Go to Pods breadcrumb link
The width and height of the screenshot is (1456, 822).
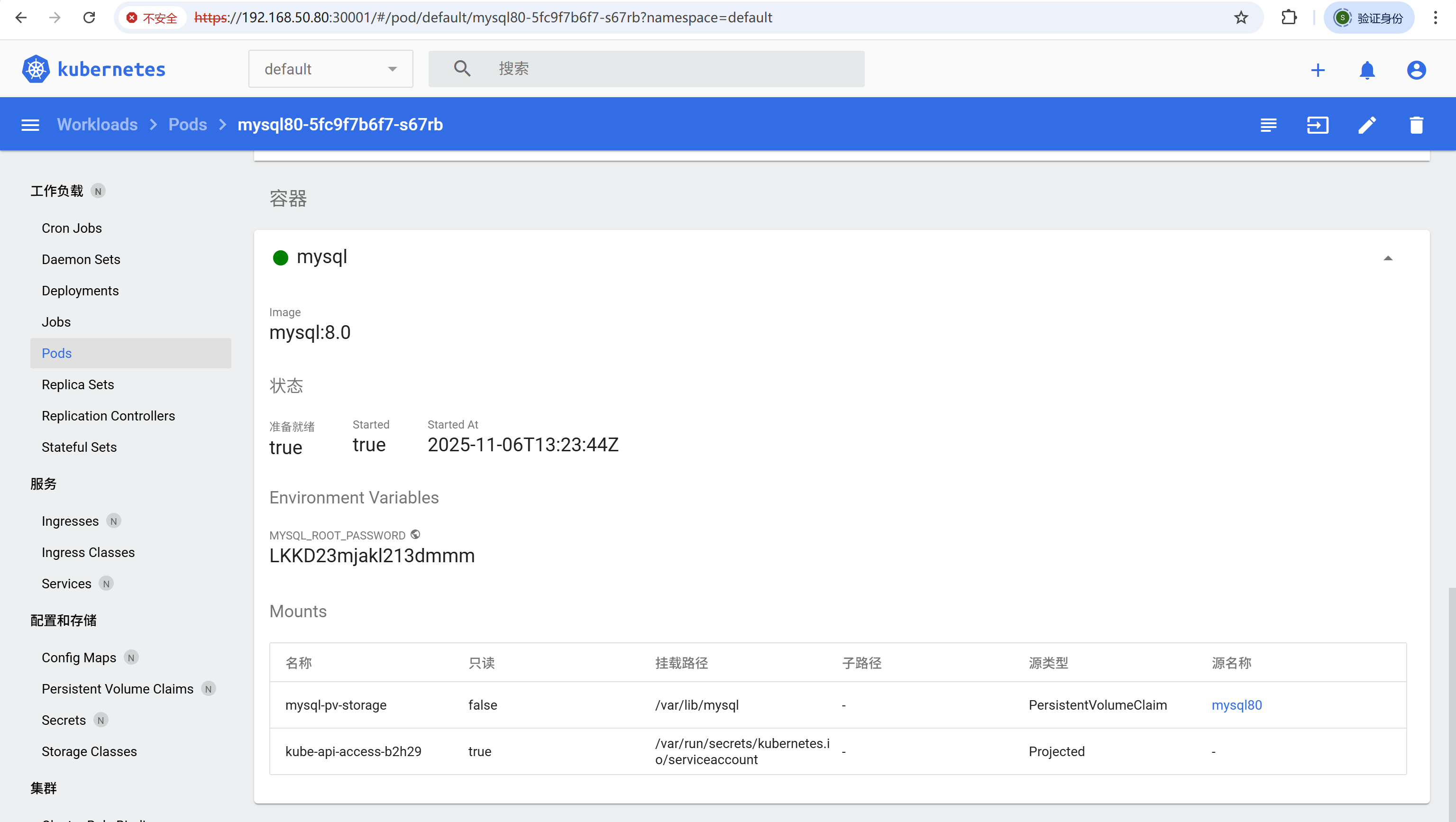(188, 125)
